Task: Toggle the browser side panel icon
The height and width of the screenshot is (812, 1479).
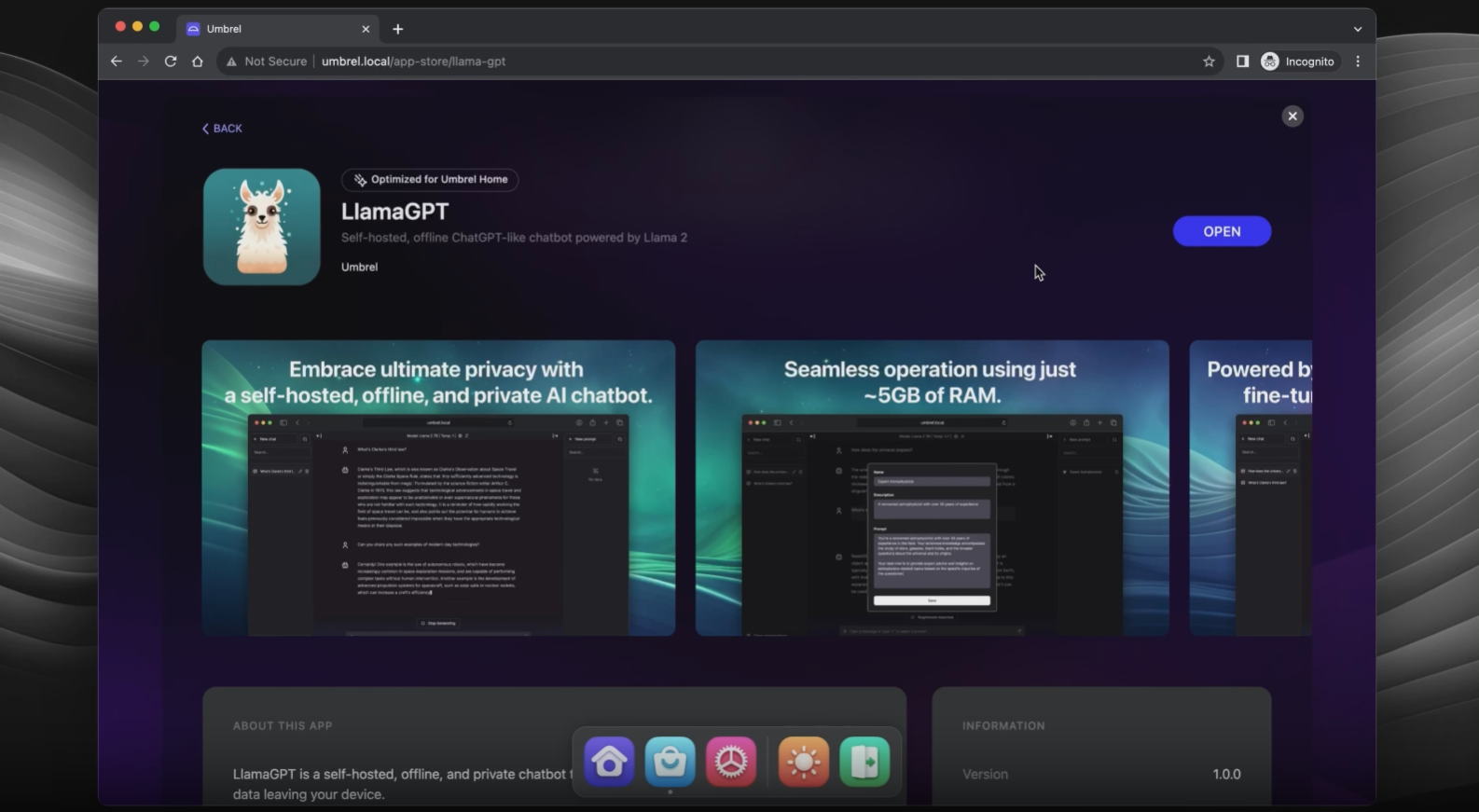Action: [x=1242, y=62]
